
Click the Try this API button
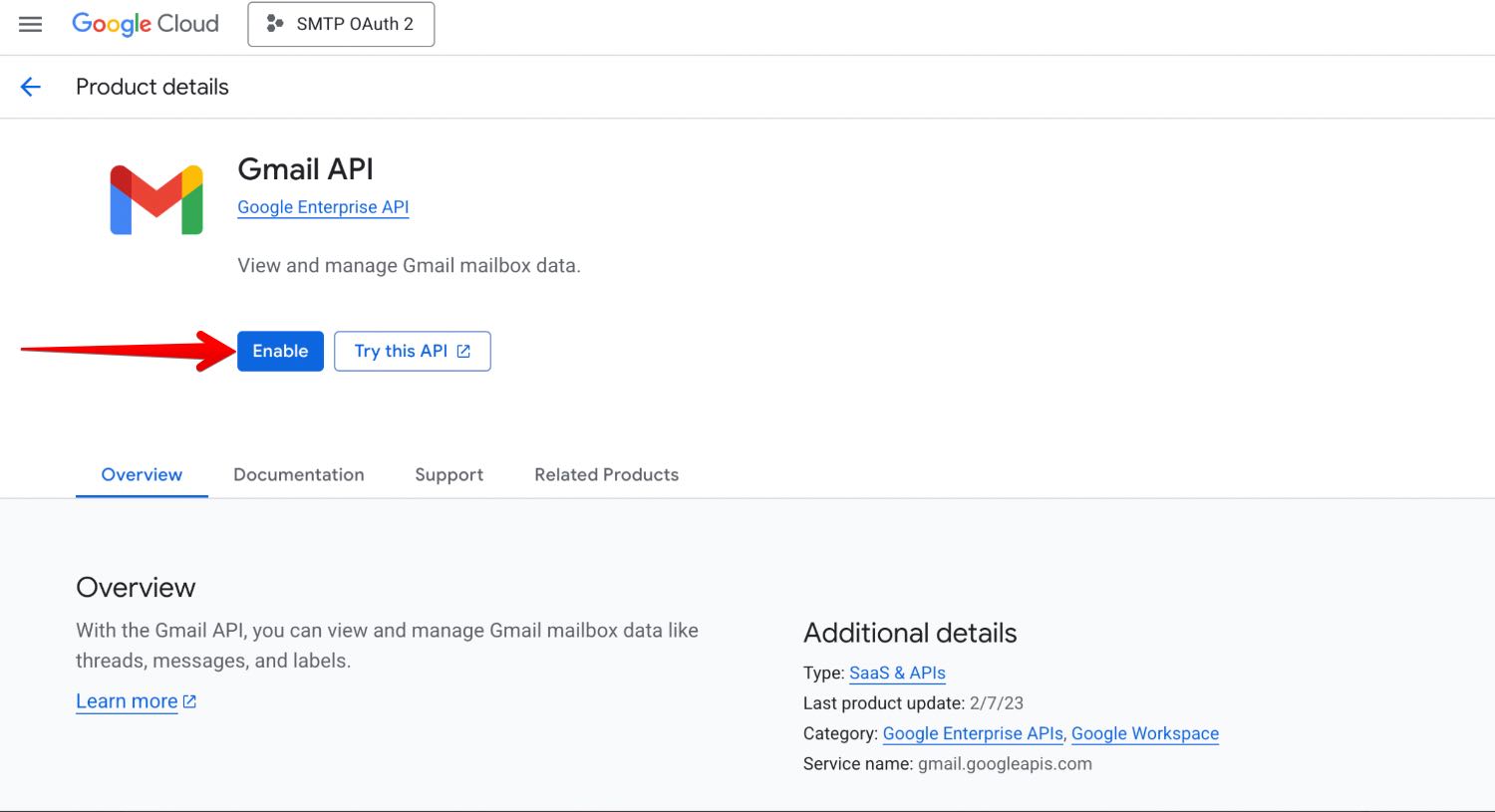click(402, 351)
